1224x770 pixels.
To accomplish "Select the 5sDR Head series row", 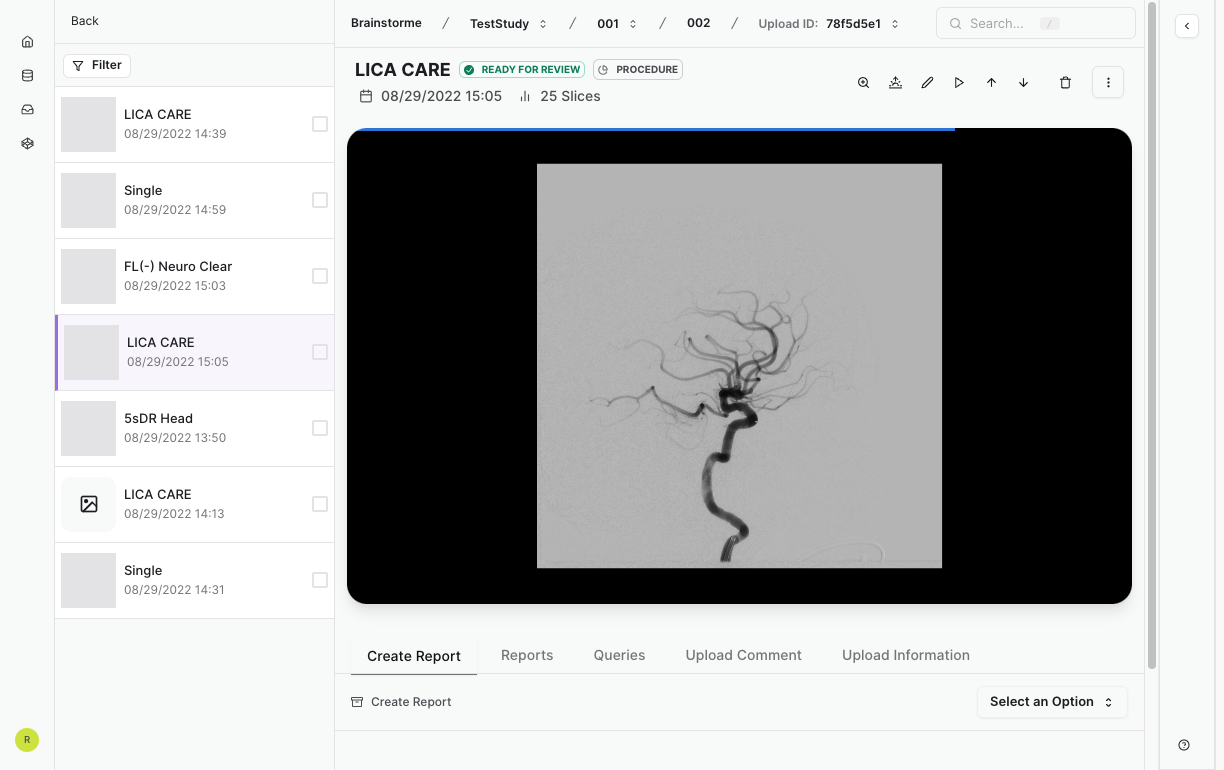I will (x=194, y=428).
